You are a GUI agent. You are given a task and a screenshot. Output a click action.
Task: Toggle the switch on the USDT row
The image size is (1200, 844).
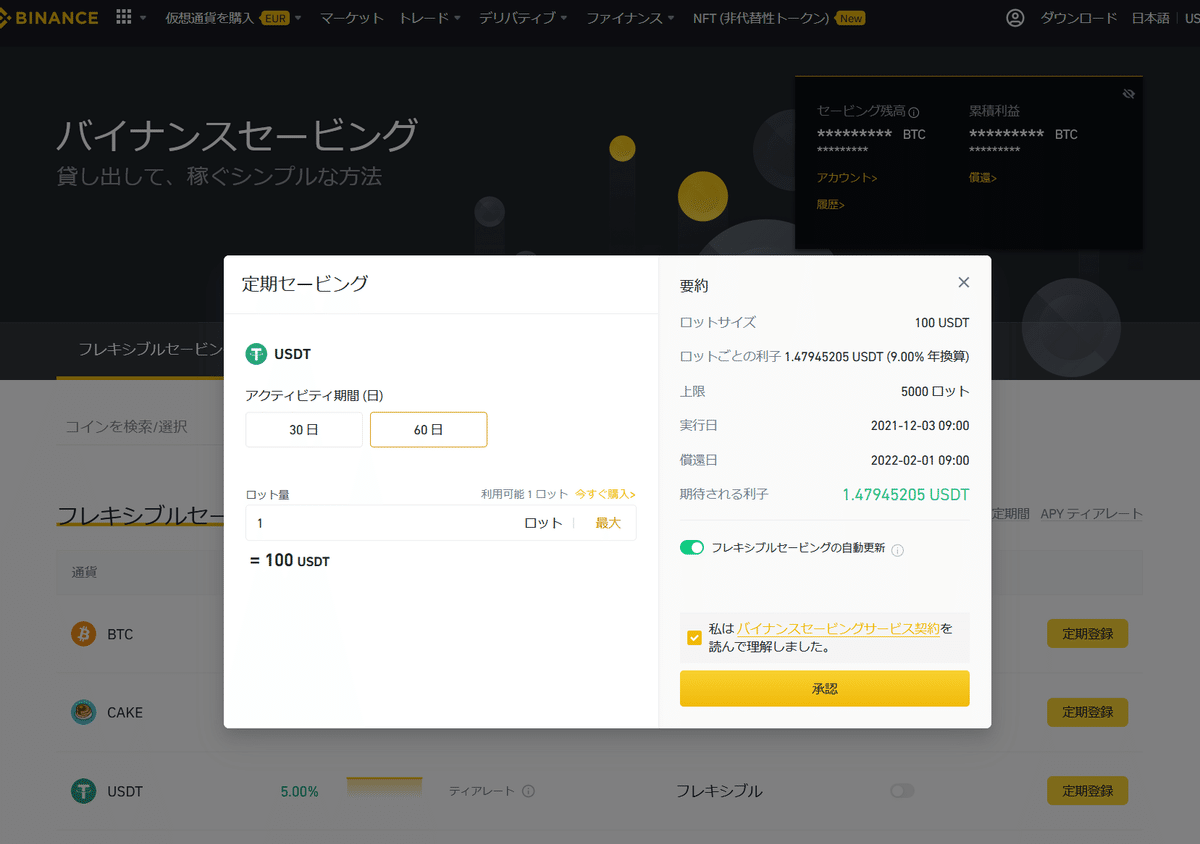coord(901,790)
